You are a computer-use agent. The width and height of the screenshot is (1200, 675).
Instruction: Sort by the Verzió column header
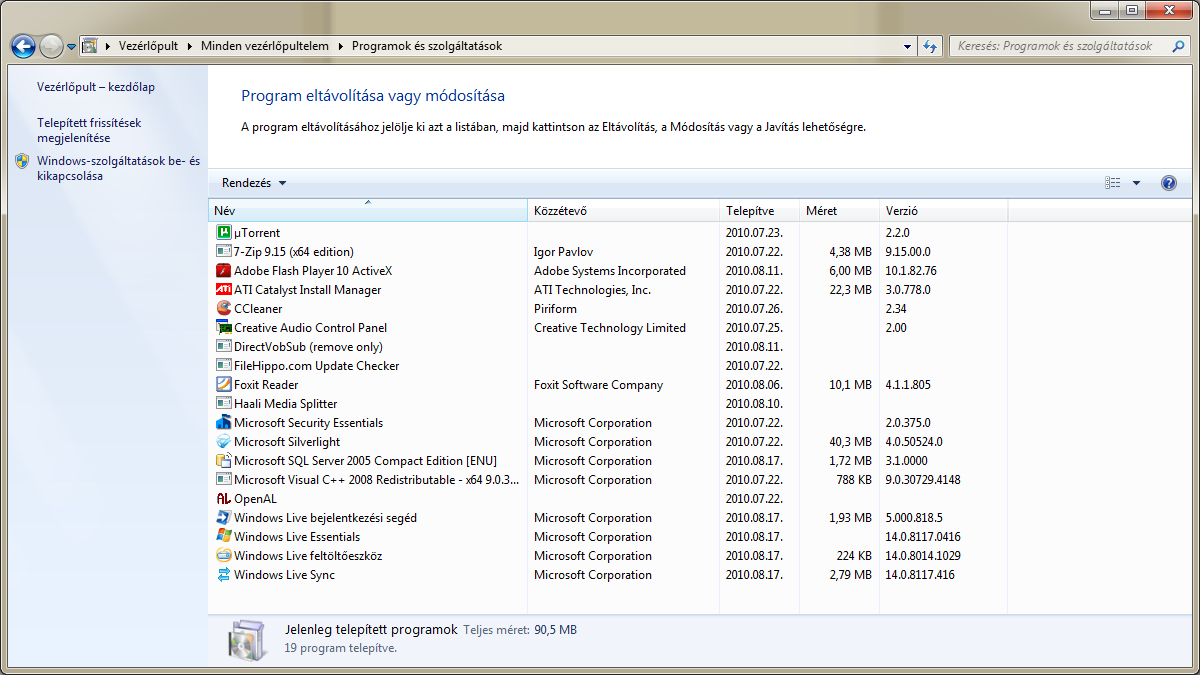943,211
